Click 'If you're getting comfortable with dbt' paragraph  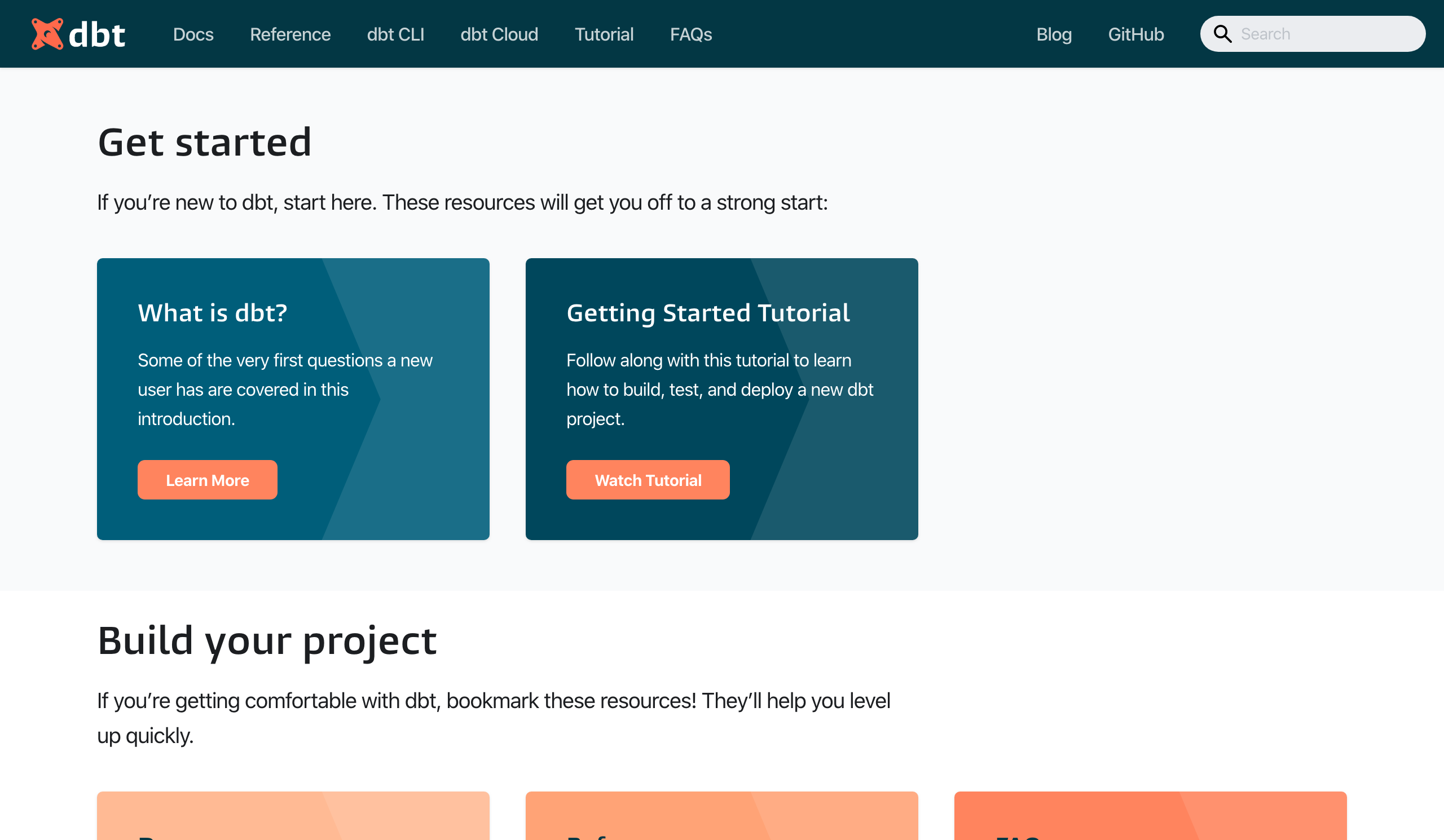[x=494, y=718]
